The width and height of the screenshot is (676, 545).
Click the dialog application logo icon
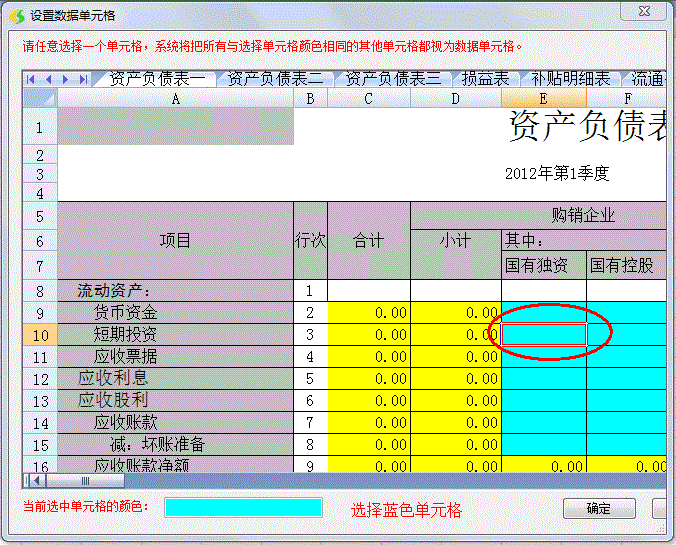pyautogui.click(x=17, y=16)
